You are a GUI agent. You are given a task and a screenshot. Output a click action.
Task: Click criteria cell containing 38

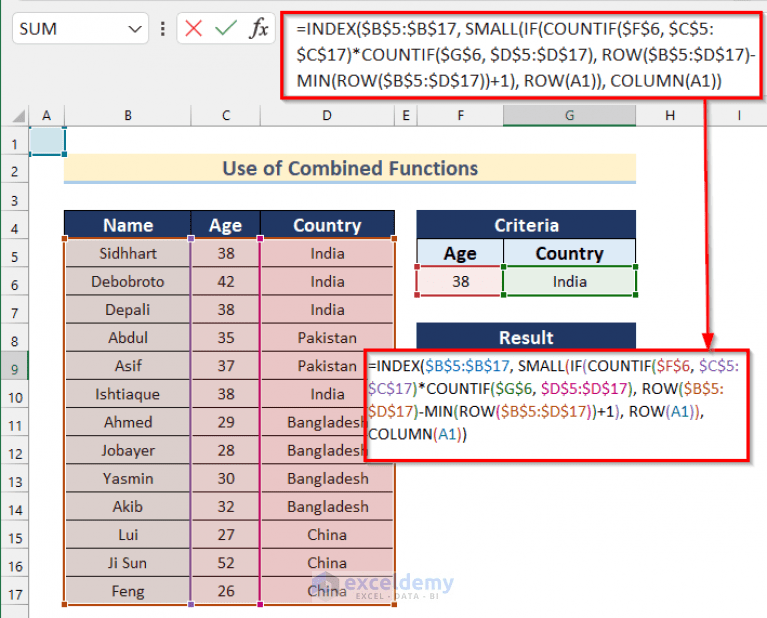(x=460, y=281)
